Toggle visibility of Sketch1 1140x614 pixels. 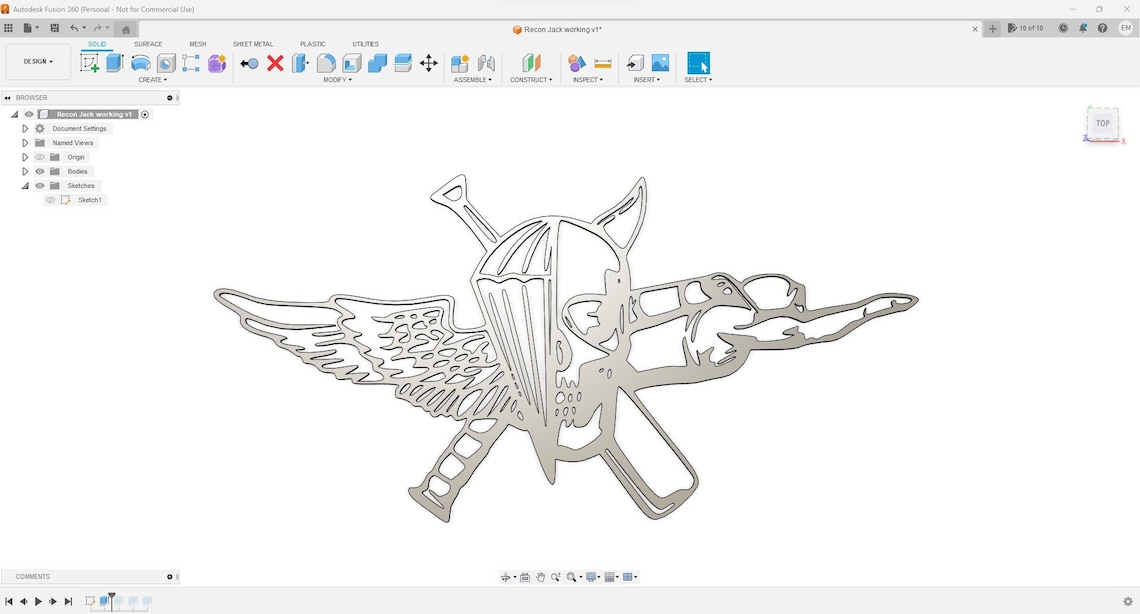click(x=50, y=200)
